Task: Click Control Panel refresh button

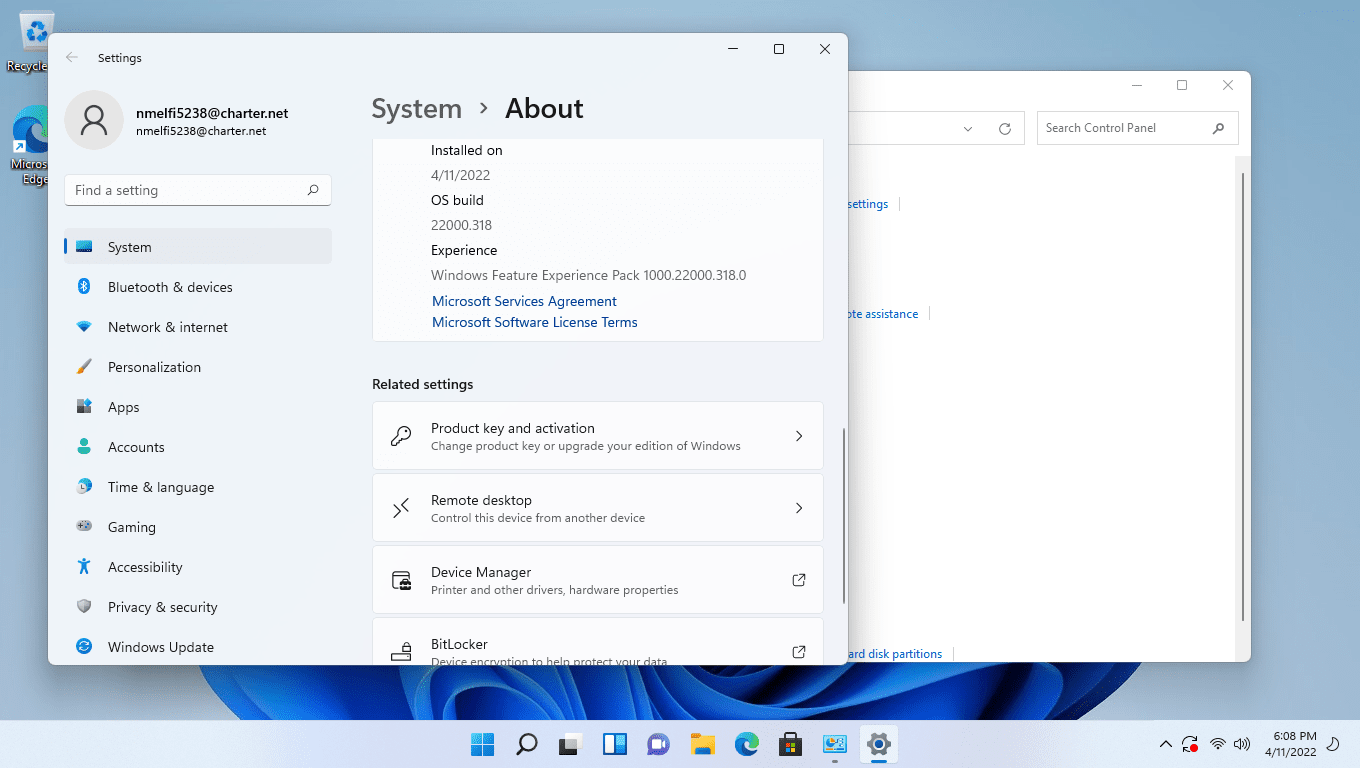Action: [x=1005, y=128]
